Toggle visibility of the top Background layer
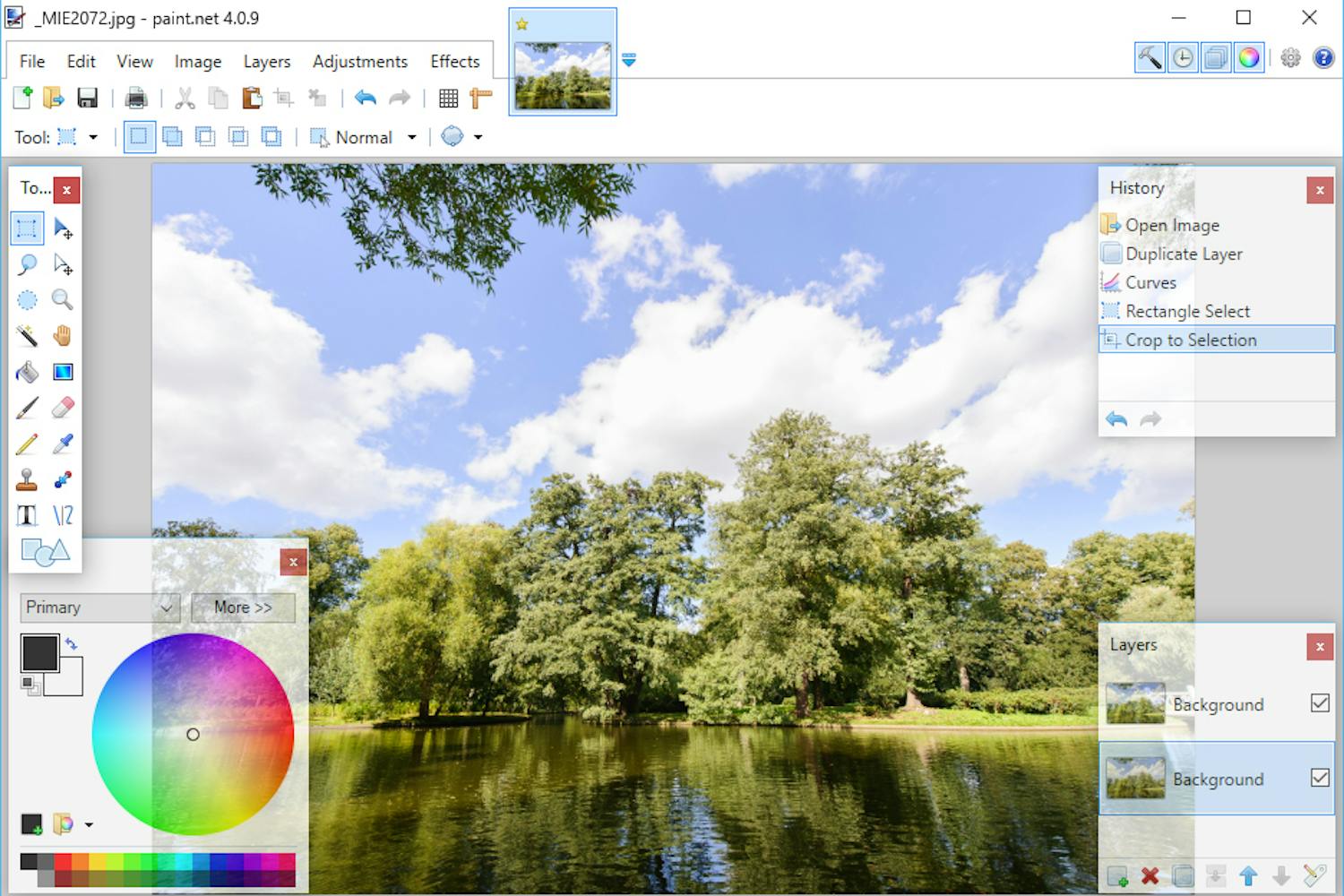 coord(1320,703)
